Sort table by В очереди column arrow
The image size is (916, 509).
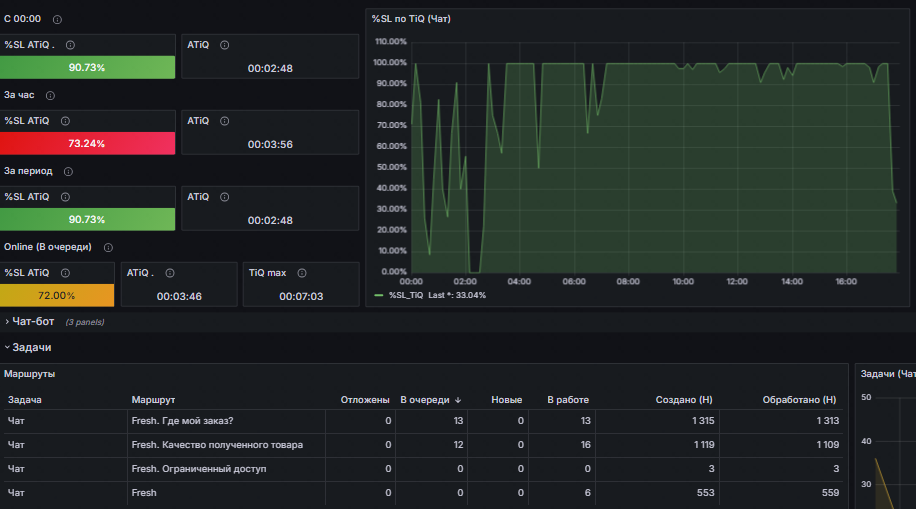(x=458, y=400)
